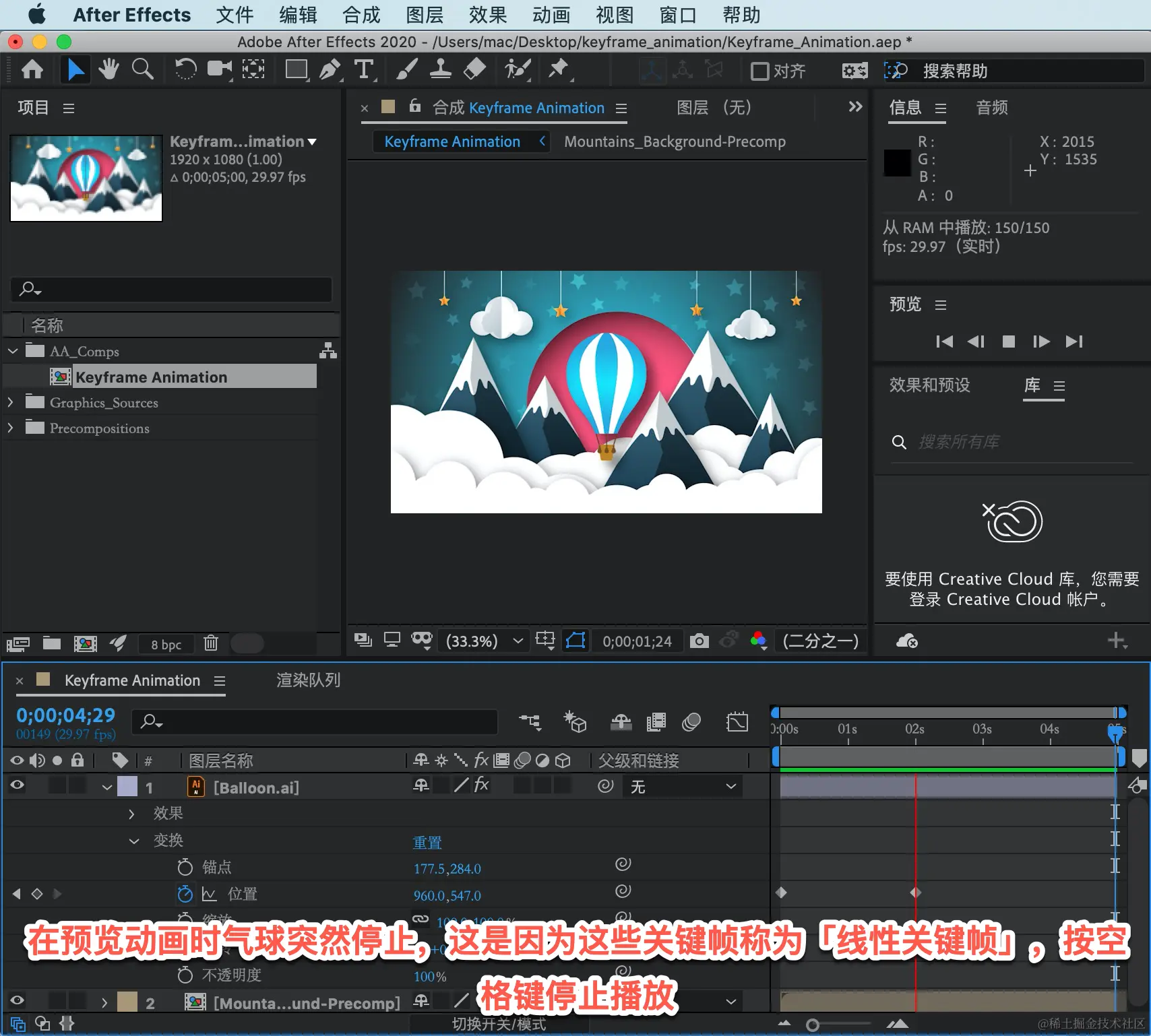Switch to the 音频 (Audio) panel tab
Screen dimensions: 1151x1036
point(992,108)
